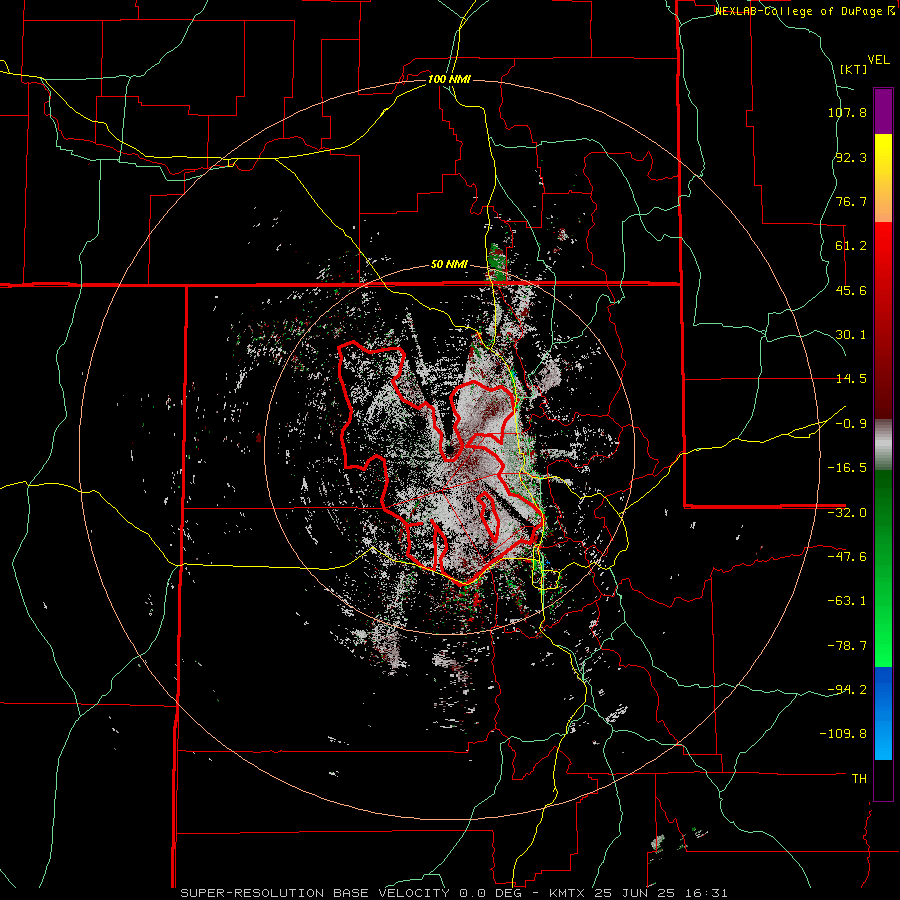Click the blue segment of velocity color bar
The image size is (900, 900).
click(883, 713)
